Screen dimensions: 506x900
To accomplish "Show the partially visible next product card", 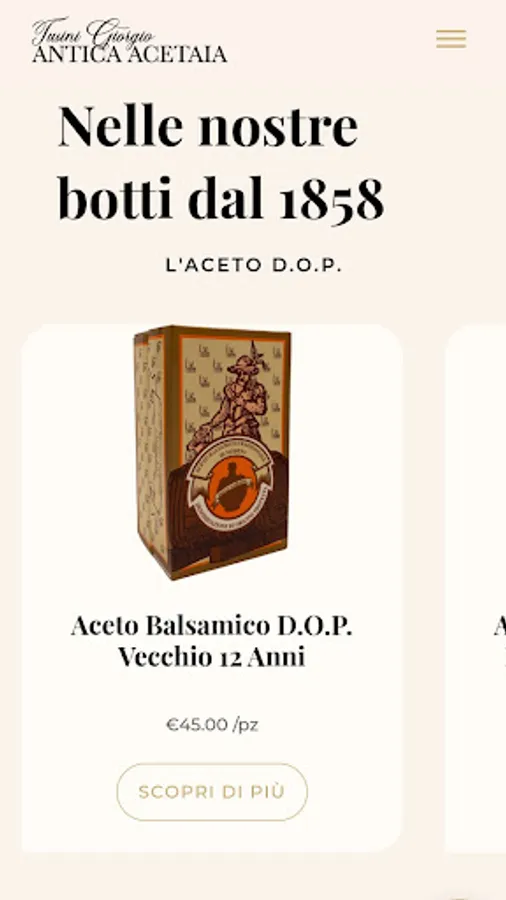I will (x=475, y=588).
